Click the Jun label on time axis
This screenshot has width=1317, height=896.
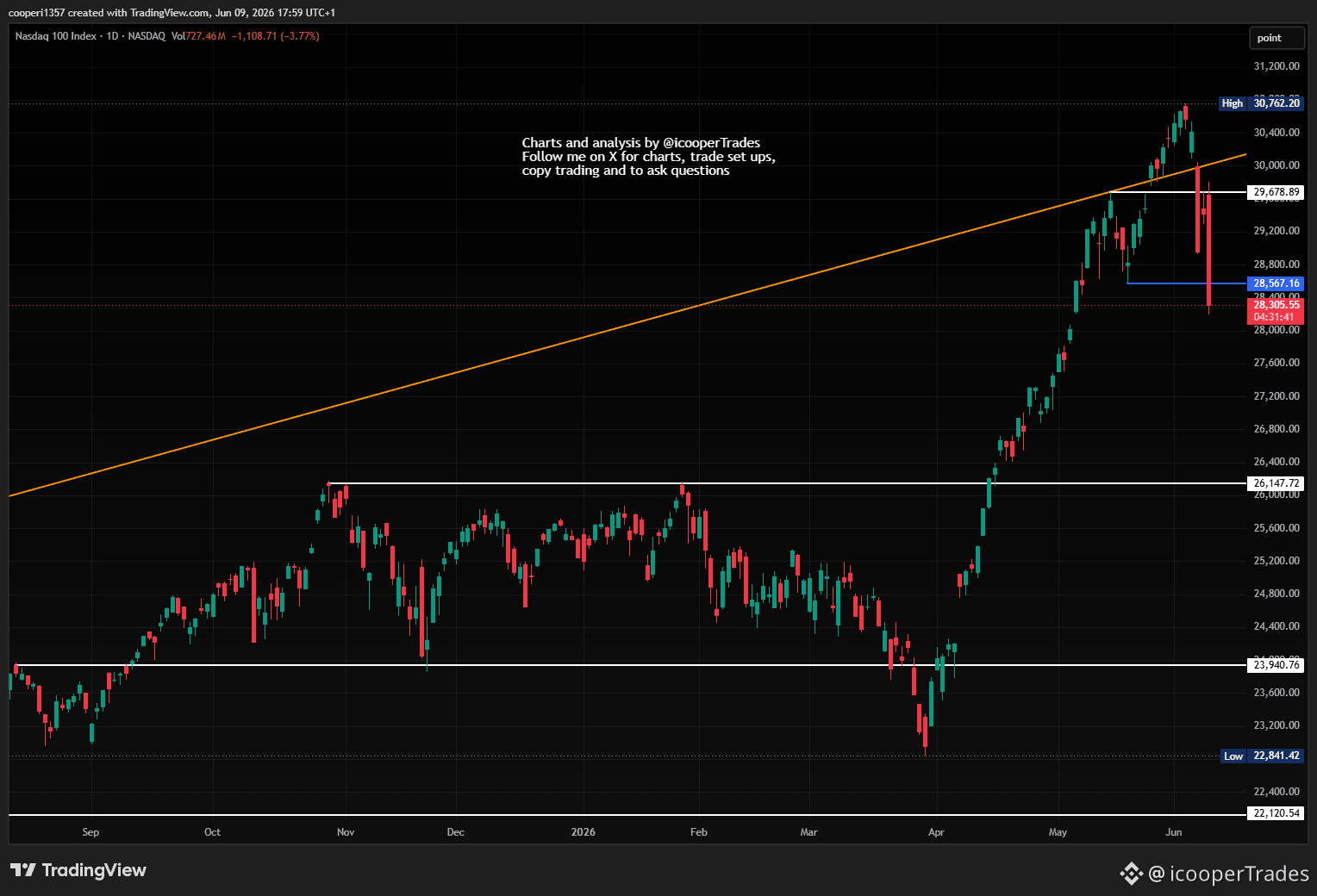tap(1173, 832)
